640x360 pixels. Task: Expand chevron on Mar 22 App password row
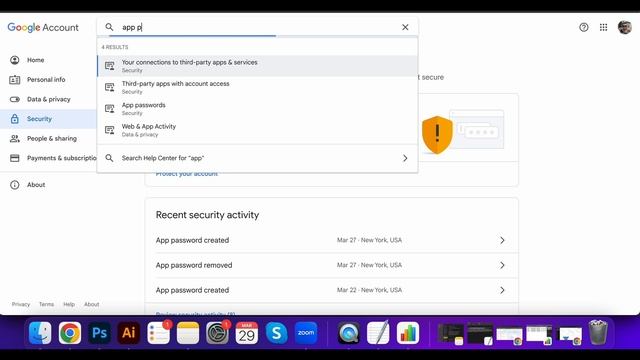(x=502, y=290)
